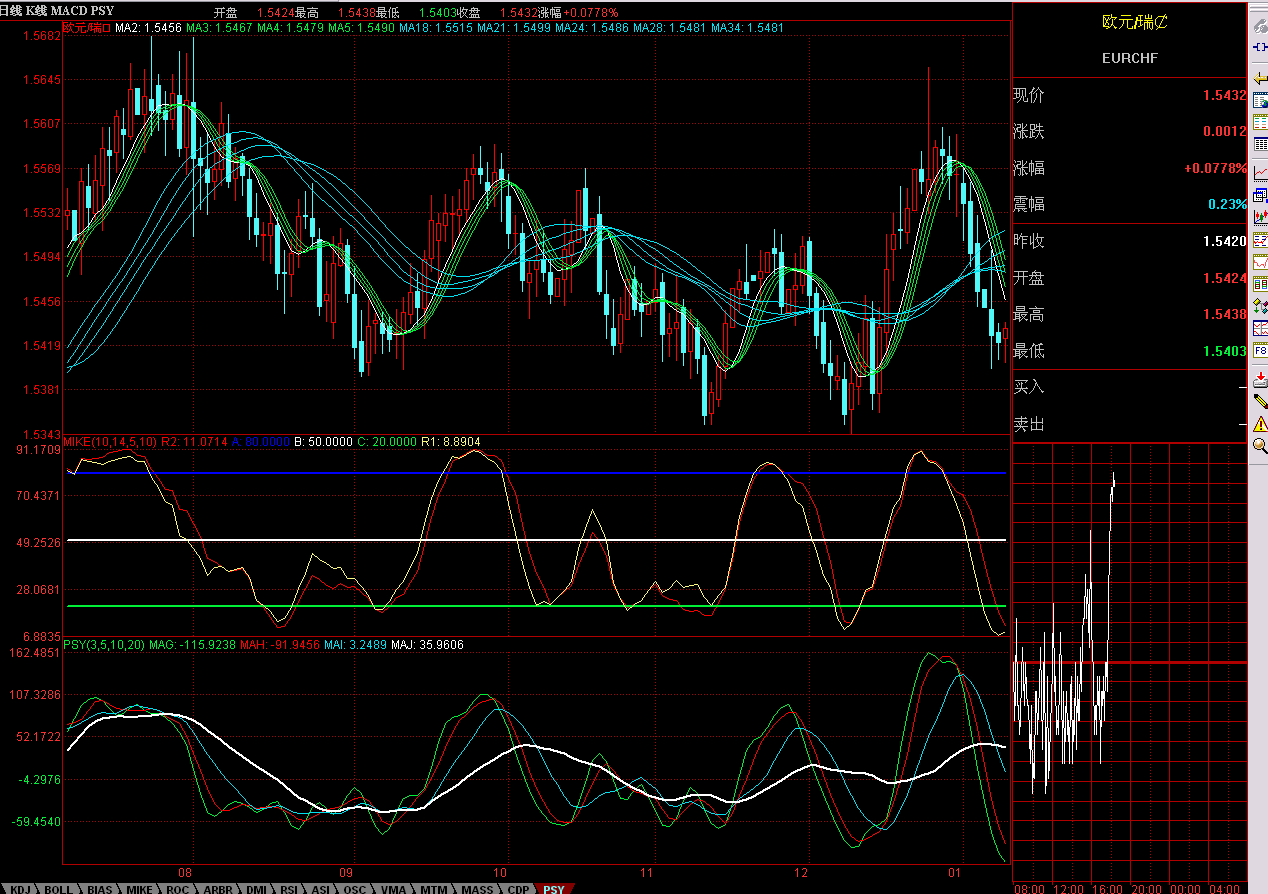
Task: Click the R1: 8.8904 legend value
Action: pyautogui.click(x=450, y=441)
